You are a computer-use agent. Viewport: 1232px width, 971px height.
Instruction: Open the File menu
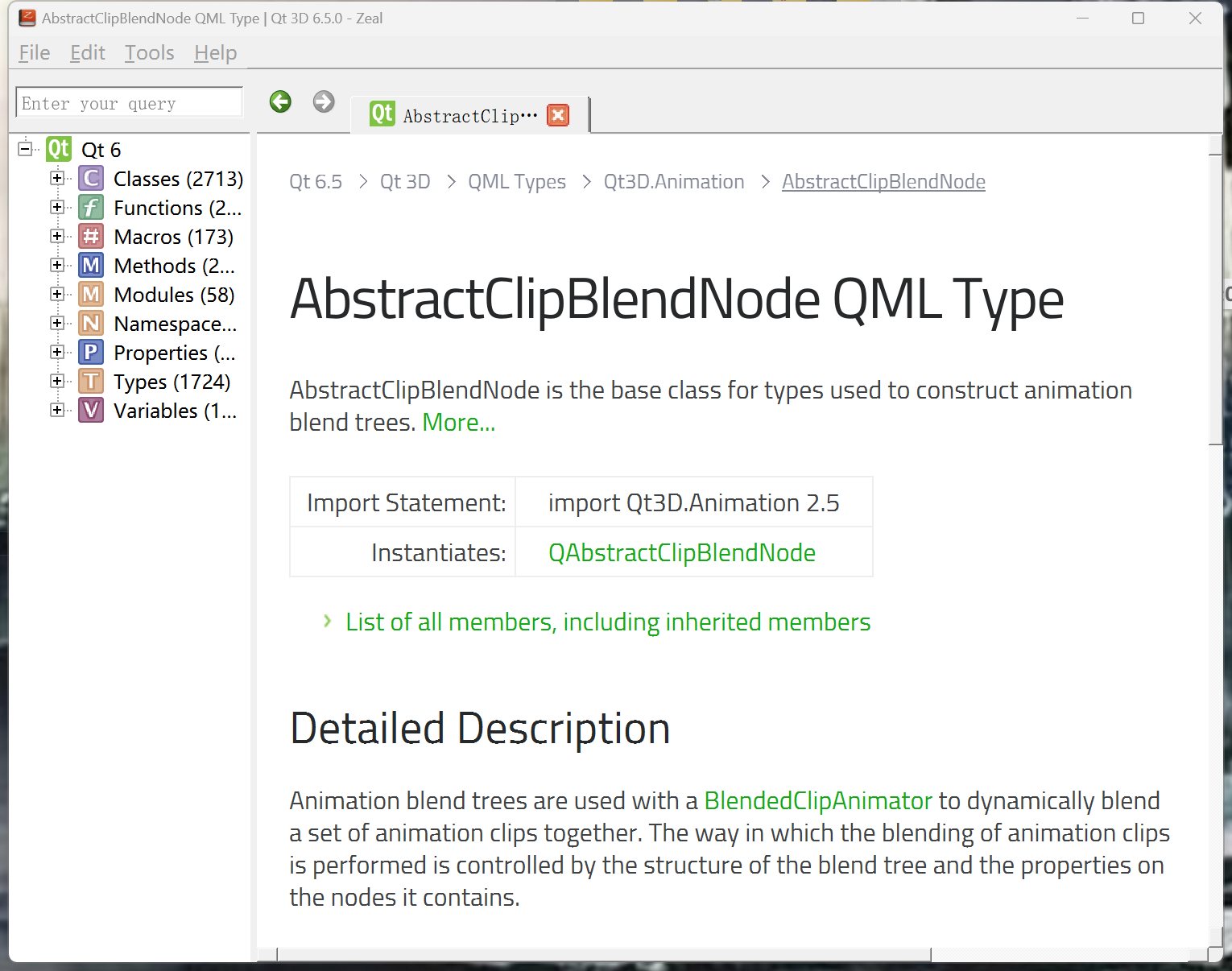tap(35, 53)
